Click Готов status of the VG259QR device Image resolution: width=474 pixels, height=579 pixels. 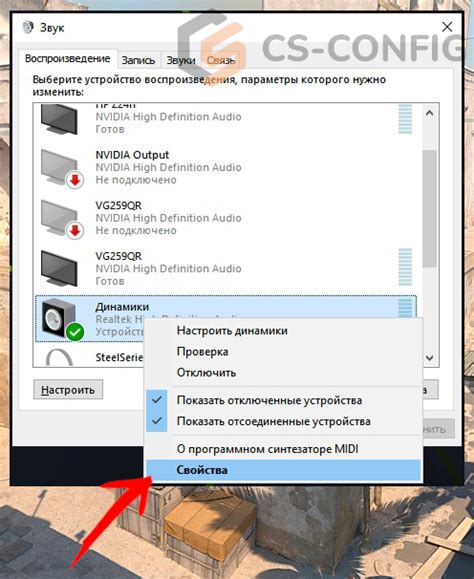click(110, 281)
